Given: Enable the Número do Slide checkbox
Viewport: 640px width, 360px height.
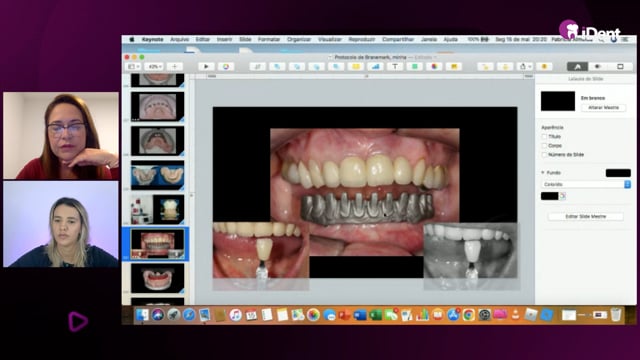Looking at the screenshot, I should [x=544, y=155].
